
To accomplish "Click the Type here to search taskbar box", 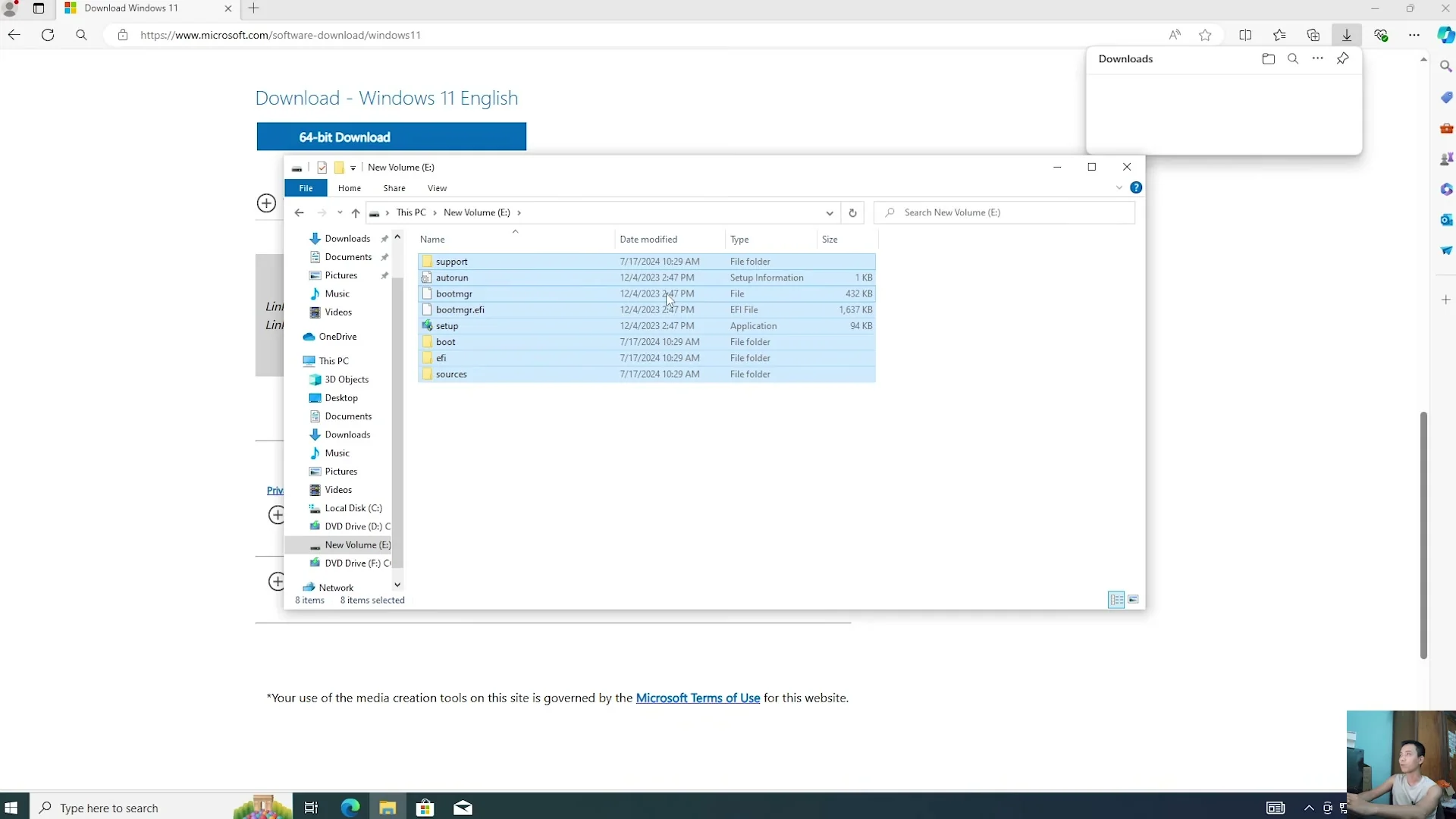I will (x=159, y=808).
